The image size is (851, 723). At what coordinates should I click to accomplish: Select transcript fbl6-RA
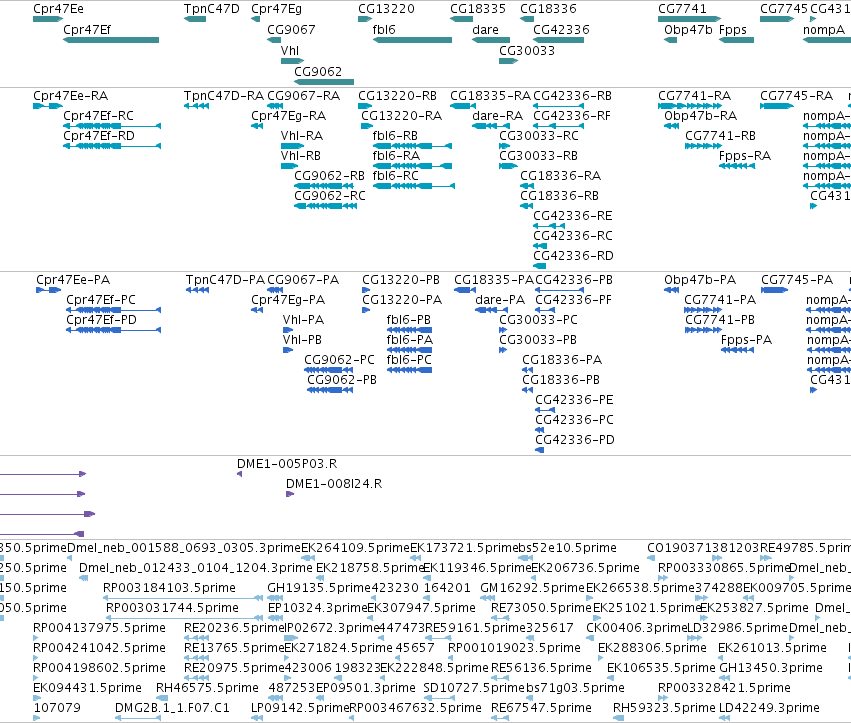click(x=396, y=156)
